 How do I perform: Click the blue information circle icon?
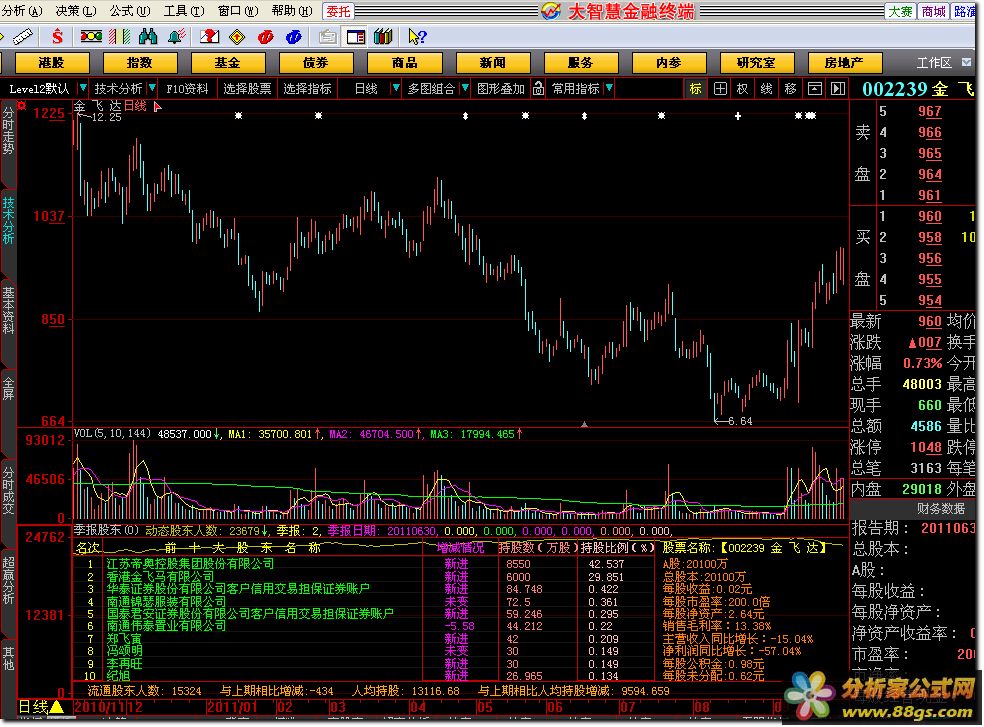pos(293,37)
